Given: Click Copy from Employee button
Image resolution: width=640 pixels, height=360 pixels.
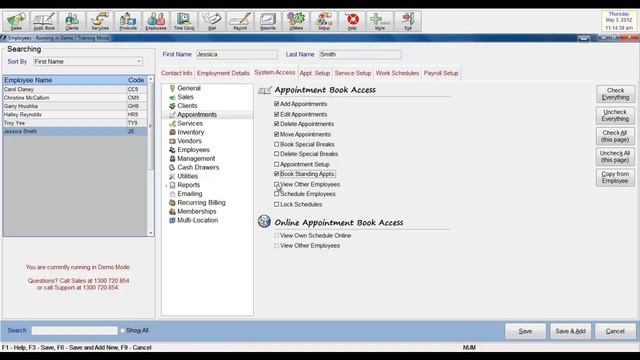Looking at the screenshot, I should point(615,177).
